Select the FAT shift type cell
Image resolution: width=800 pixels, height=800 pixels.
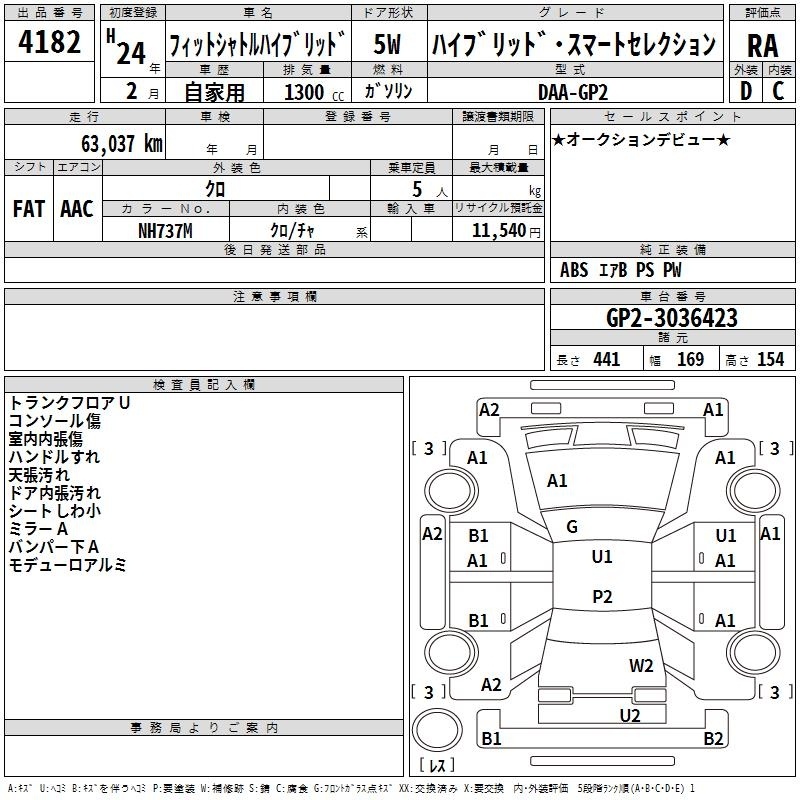point(28,209)
